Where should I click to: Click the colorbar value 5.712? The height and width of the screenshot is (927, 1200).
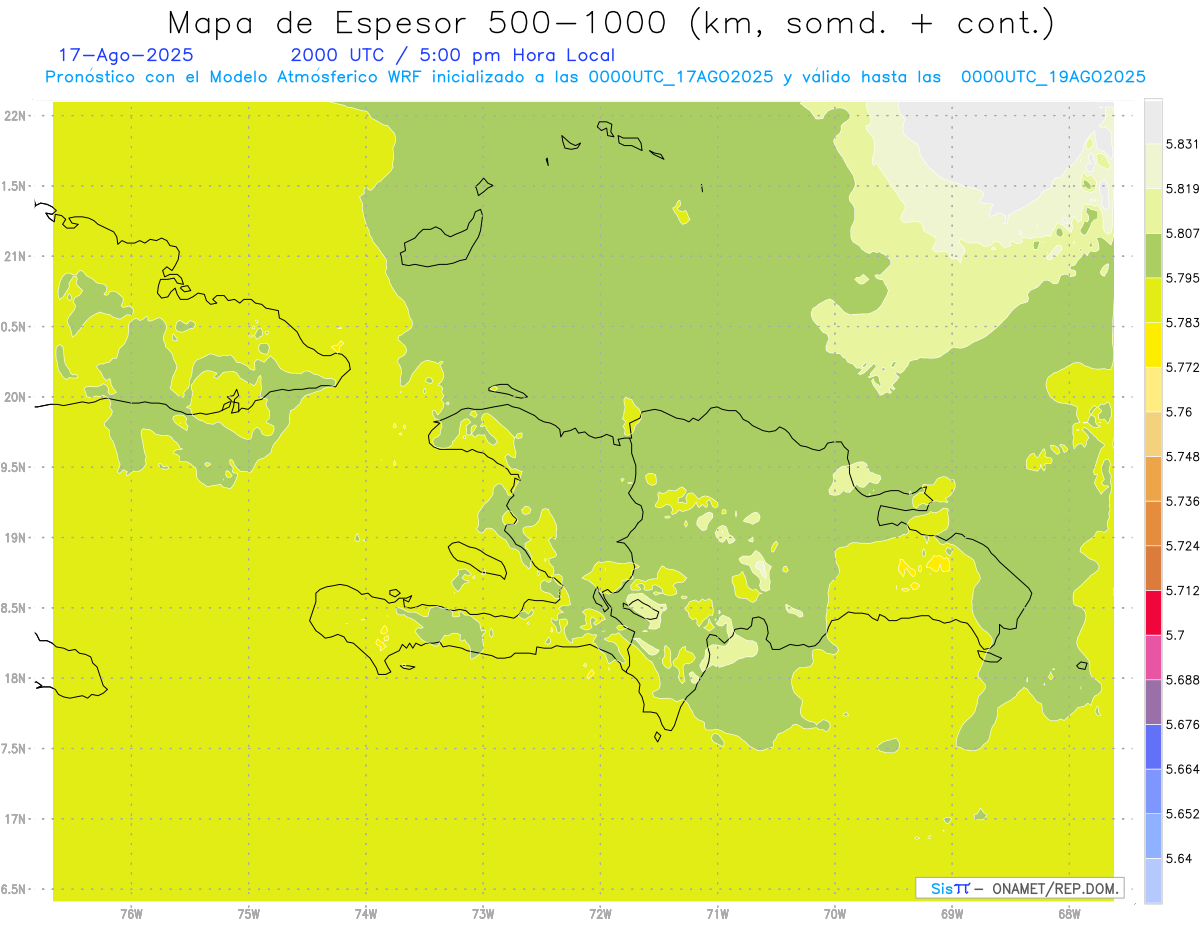tap(1182, 591)
